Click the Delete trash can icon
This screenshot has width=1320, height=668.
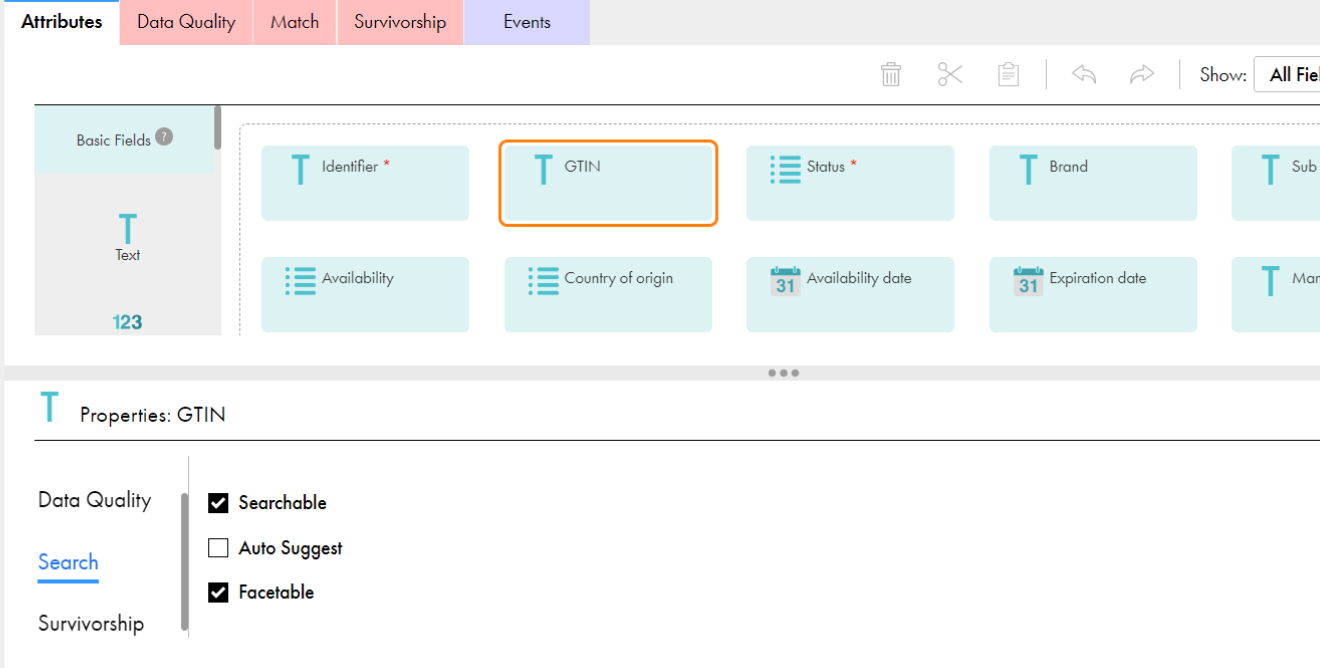point(891,74)
